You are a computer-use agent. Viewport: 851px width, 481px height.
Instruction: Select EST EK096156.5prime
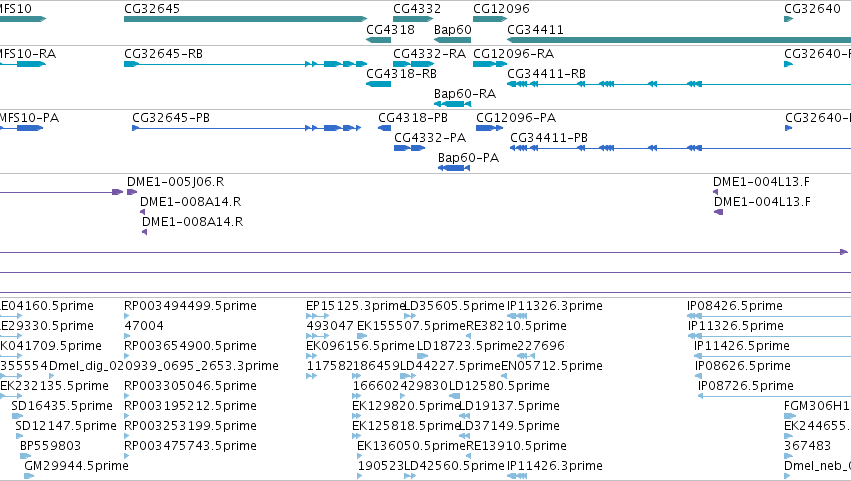360,346
